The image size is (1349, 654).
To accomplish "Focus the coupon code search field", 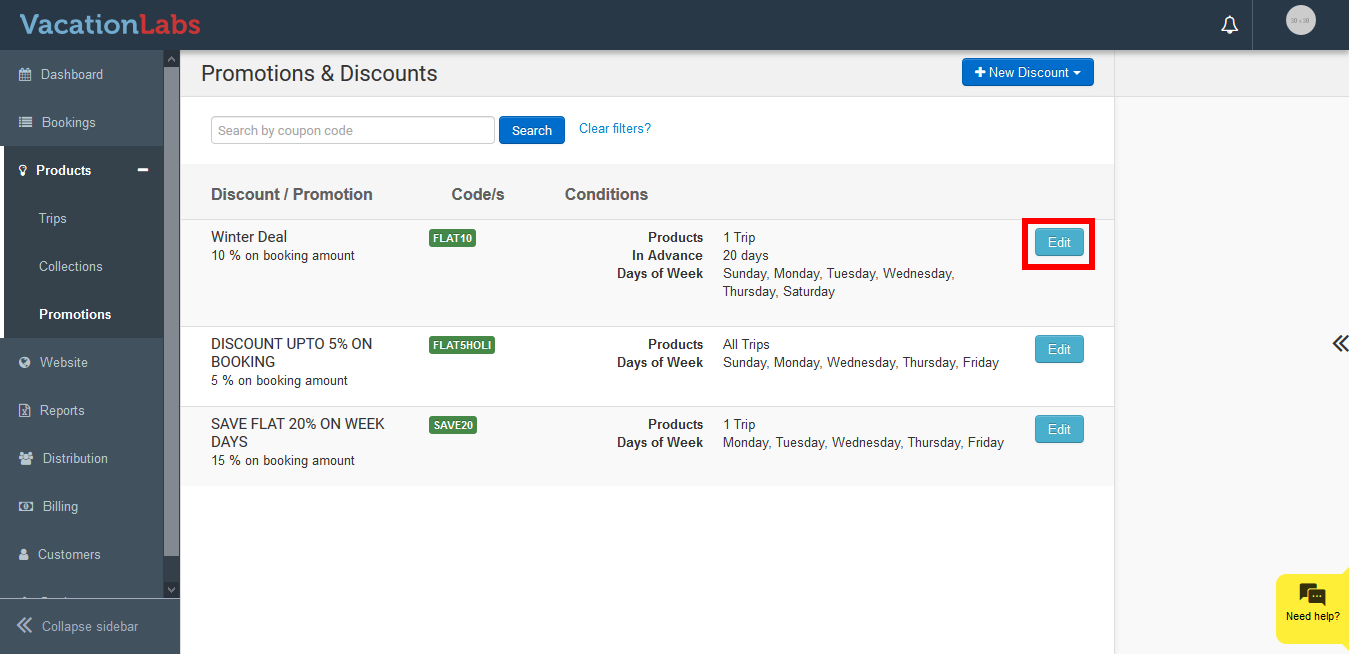I will click(x=352, y=130).
